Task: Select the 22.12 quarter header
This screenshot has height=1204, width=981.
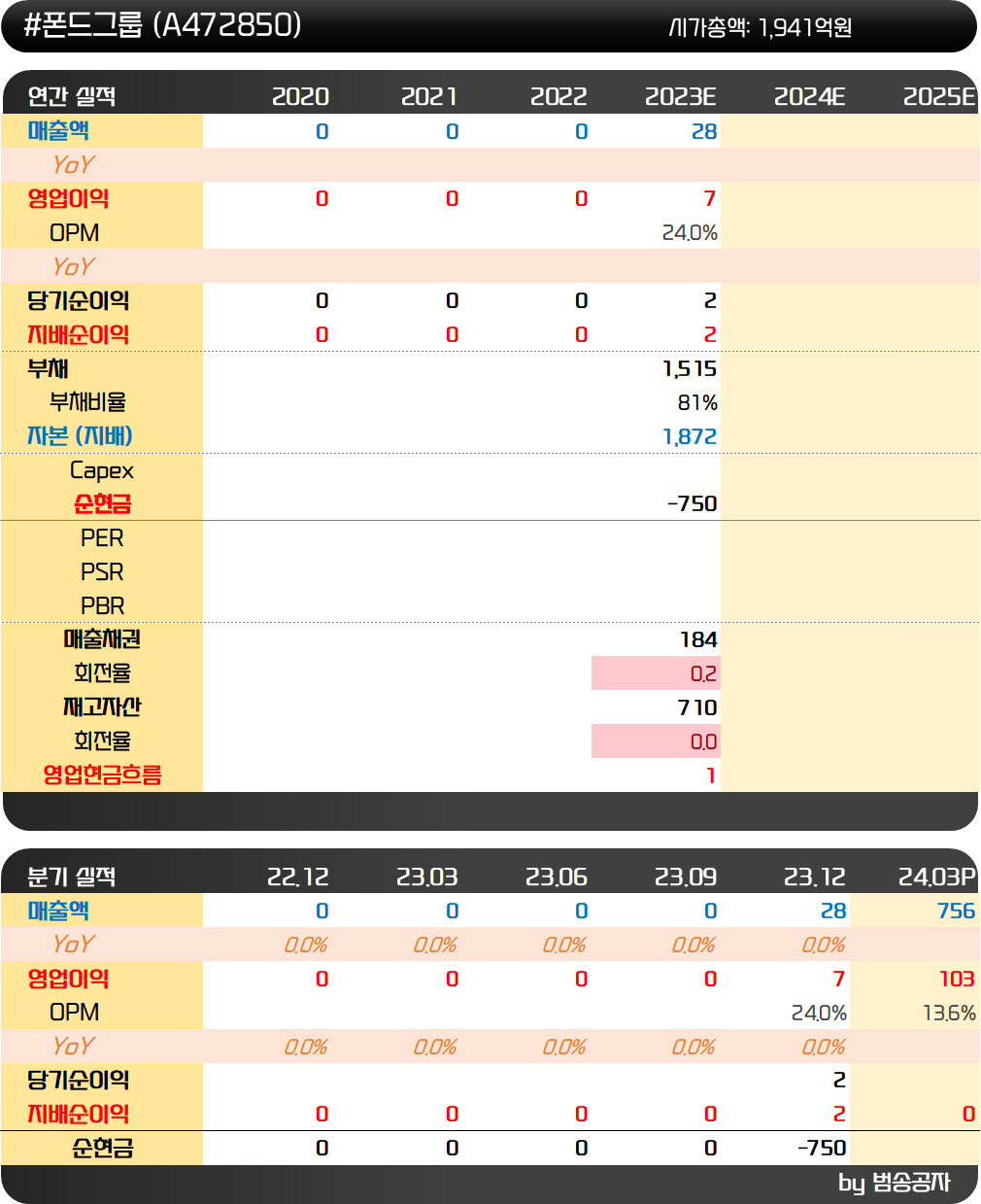Action: 298,877
